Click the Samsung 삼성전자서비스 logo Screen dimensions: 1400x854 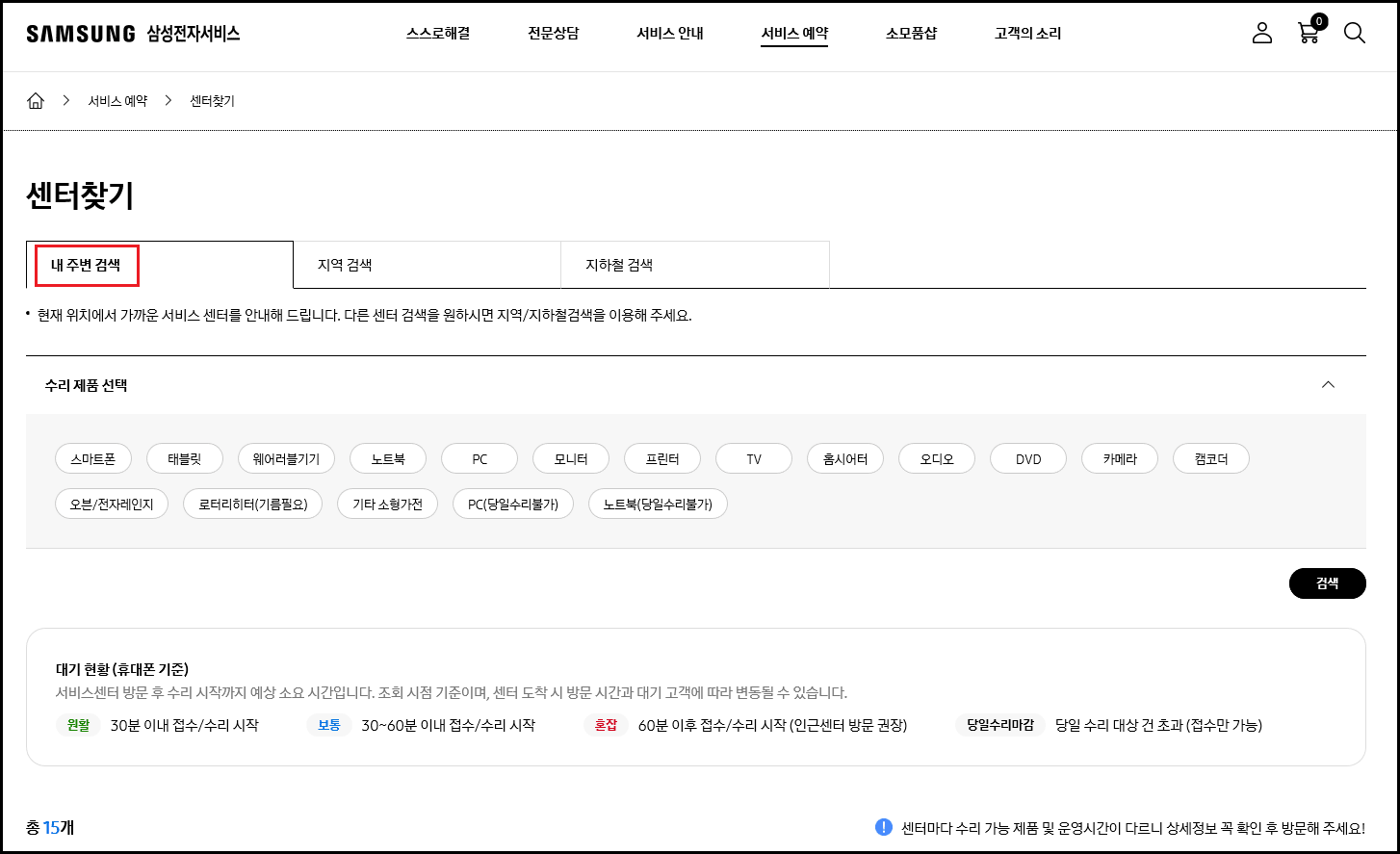pos(133,34)
